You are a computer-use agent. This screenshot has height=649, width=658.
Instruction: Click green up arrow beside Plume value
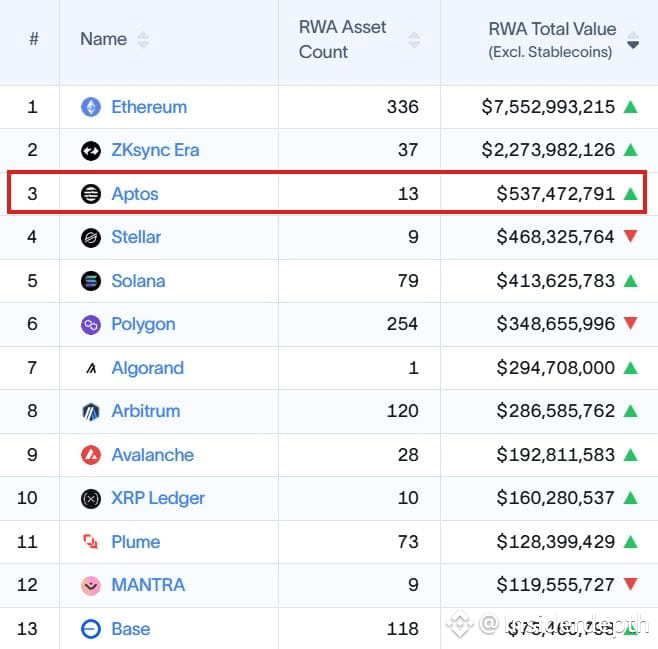pos(631,542)
